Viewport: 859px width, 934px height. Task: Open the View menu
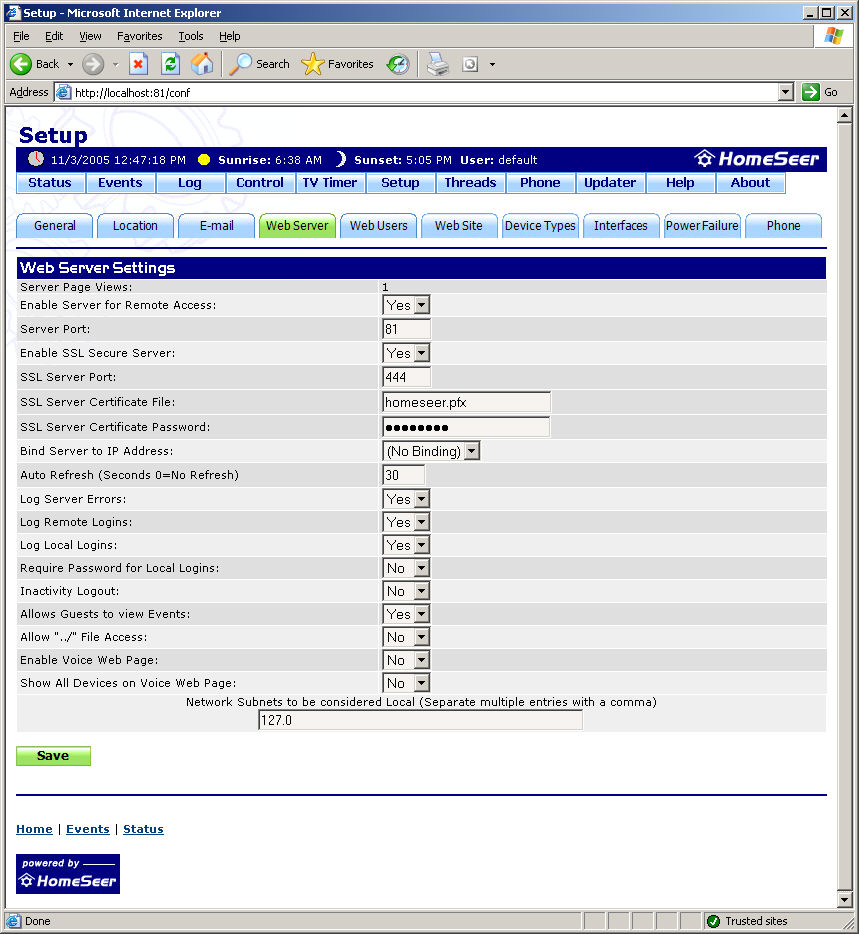pos(91,36)
